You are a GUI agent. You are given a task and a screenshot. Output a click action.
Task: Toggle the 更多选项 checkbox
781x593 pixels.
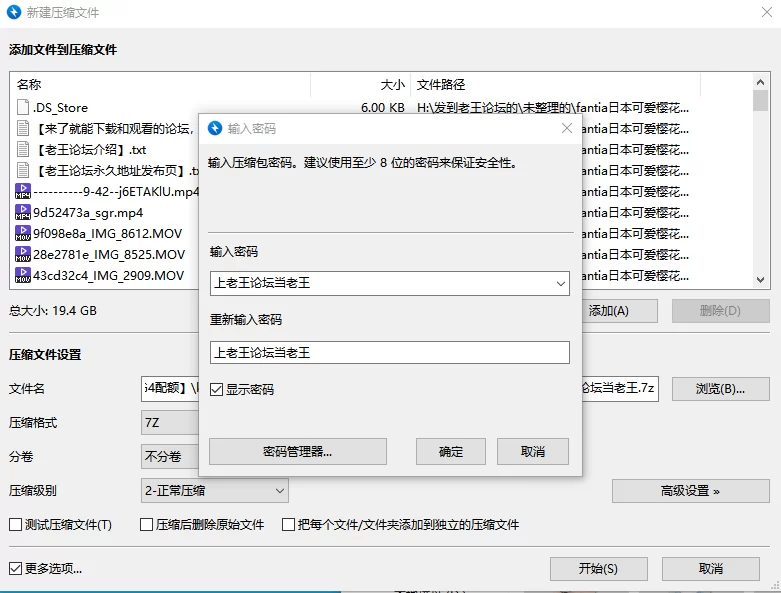(15, 568)
